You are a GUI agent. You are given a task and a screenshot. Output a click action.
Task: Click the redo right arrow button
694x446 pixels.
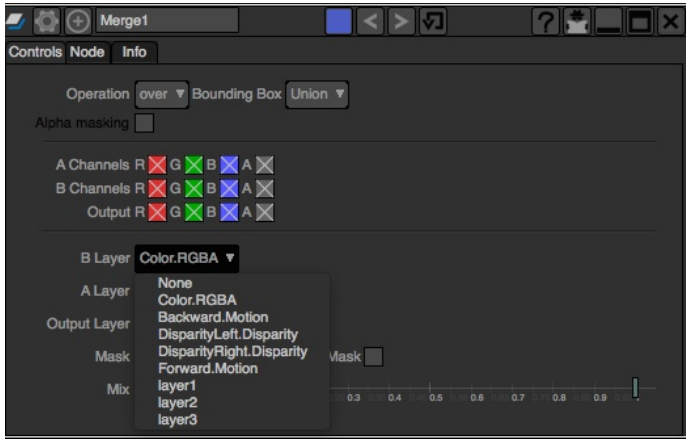tap(401, 21)
